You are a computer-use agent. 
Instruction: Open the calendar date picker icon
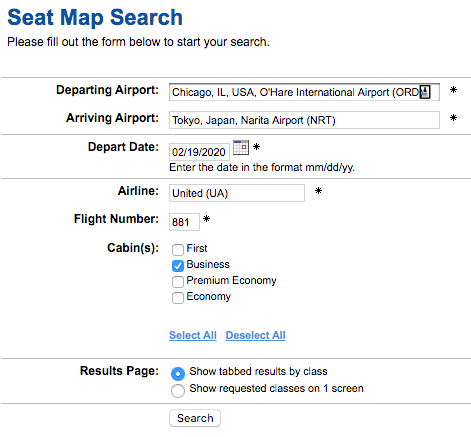241,147
